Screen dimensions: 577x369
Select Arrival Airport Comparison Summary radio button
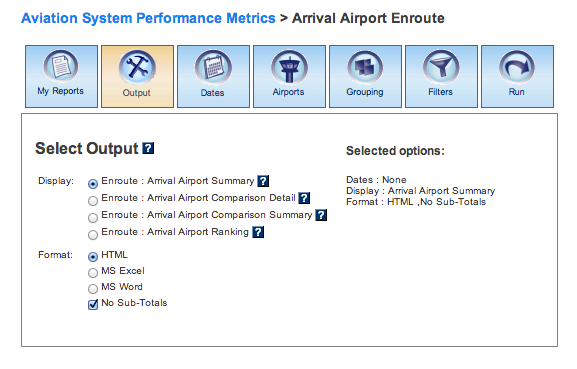point(93,217)
